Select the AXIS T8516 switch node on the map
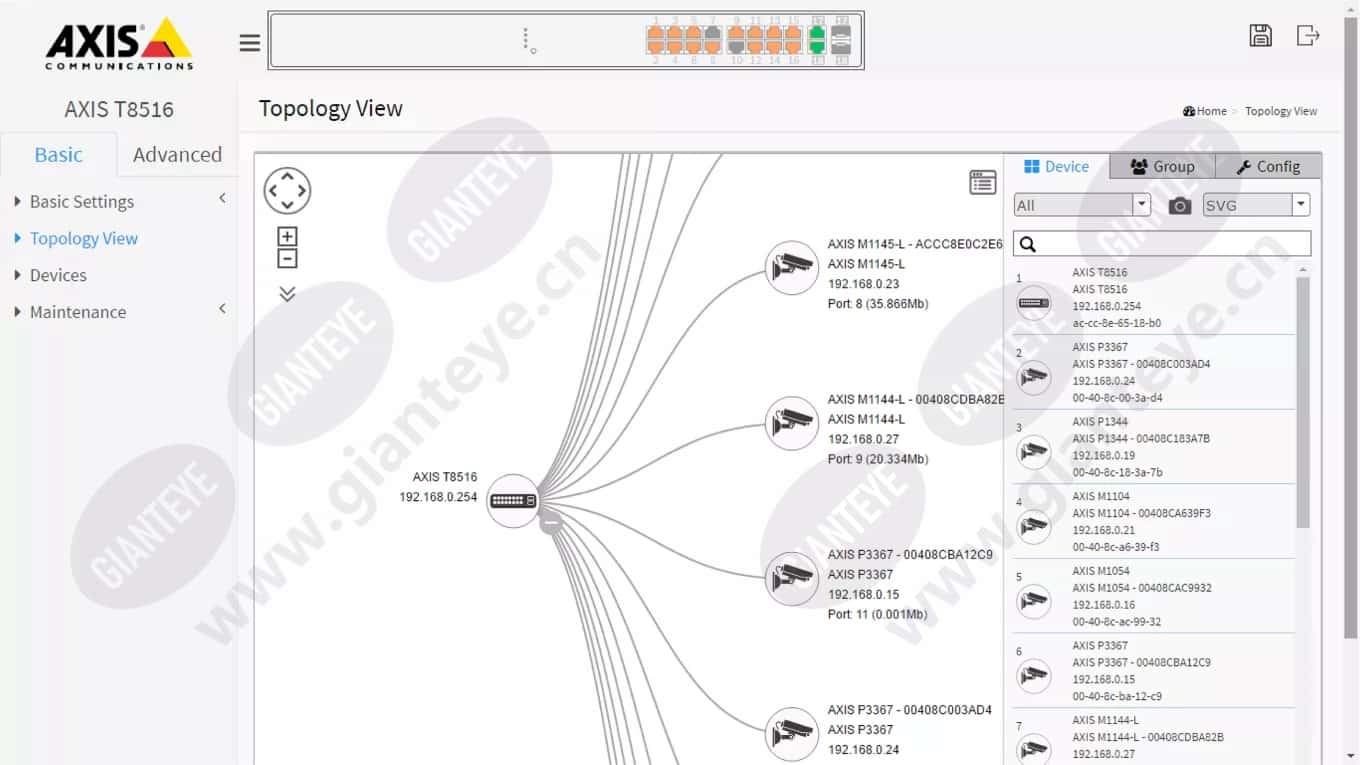 tap(513, 500)
